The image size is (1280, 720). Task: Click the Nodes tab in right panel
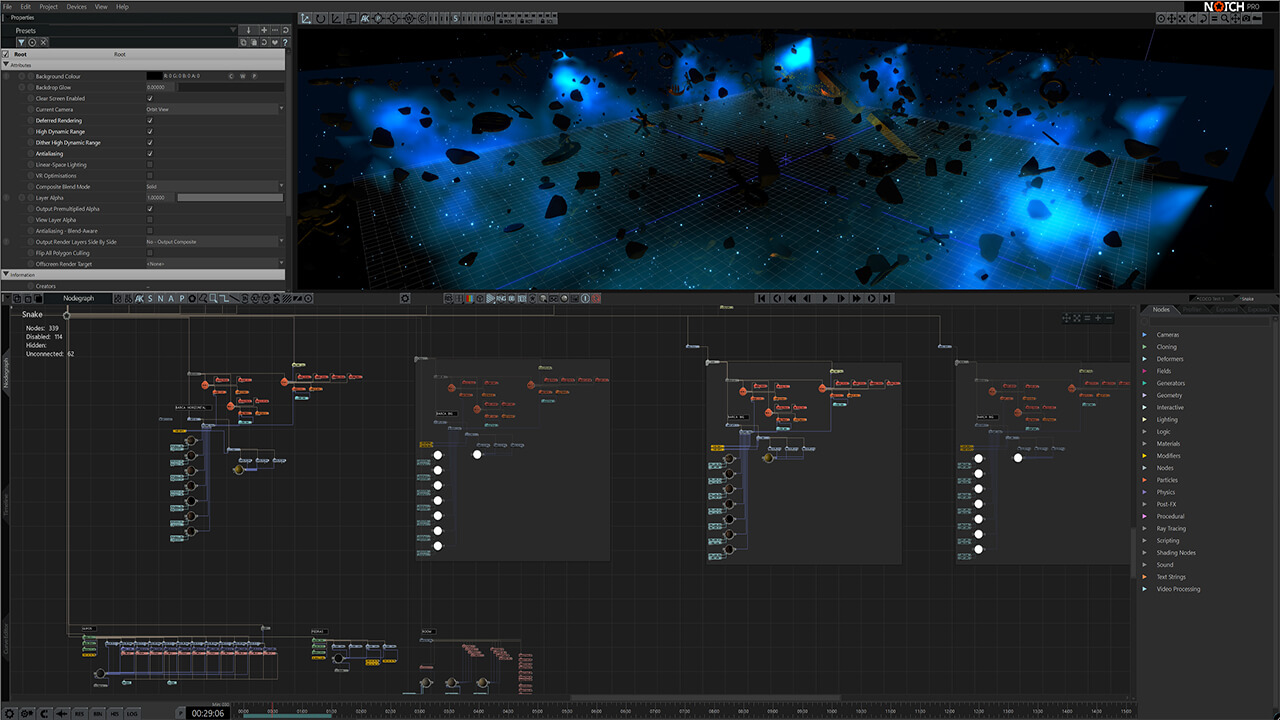point(1161,310)
